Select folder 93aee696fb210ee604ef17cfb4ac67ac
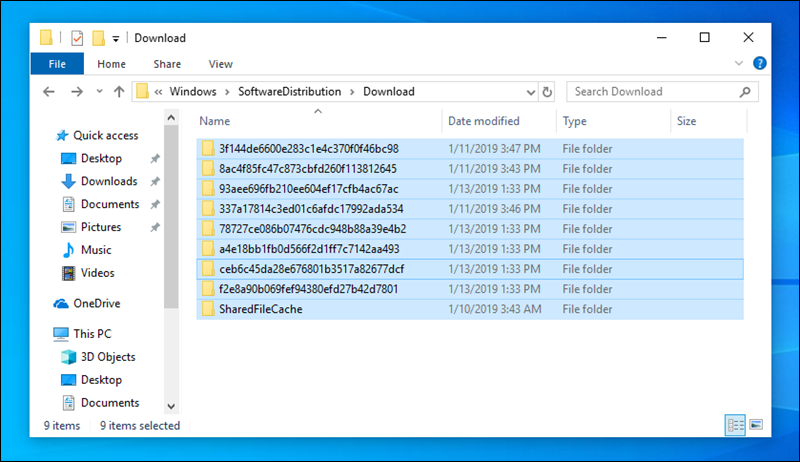Screen dimensions: 800x462 click(469, 189)
